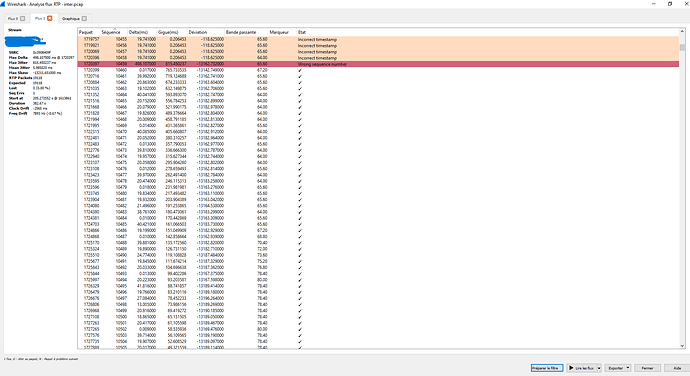Select sequence cell 10475
Image resolution: width=690 pixels, height=376 pixels.
pos(121,162)
